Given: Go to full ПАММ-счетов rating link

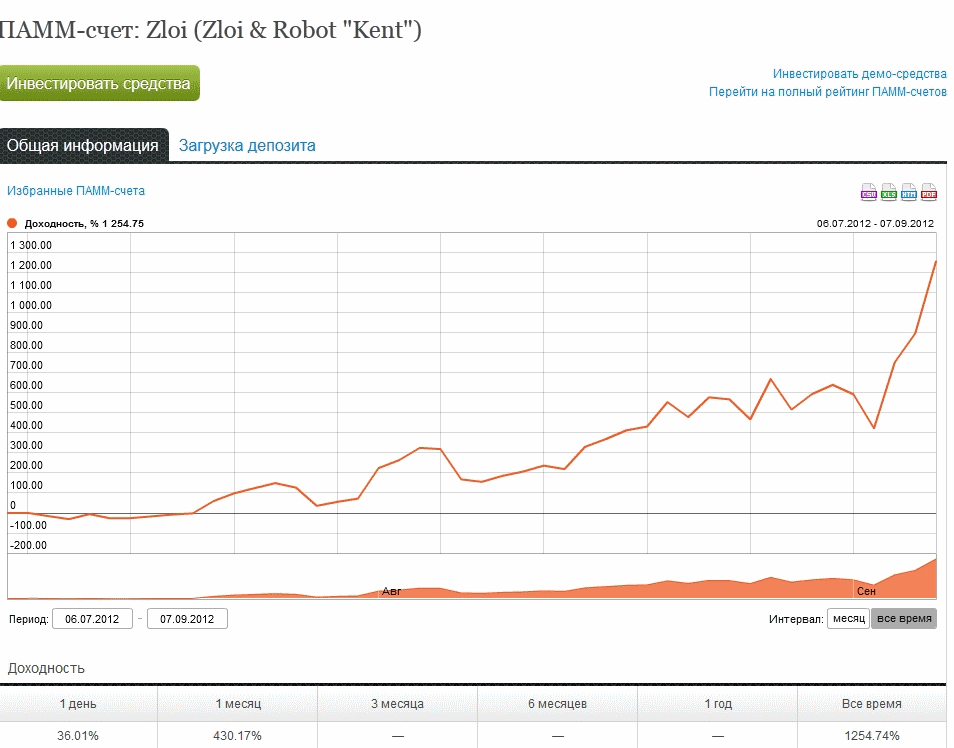Looking at the screenshot, I should (x=827, y=91).
